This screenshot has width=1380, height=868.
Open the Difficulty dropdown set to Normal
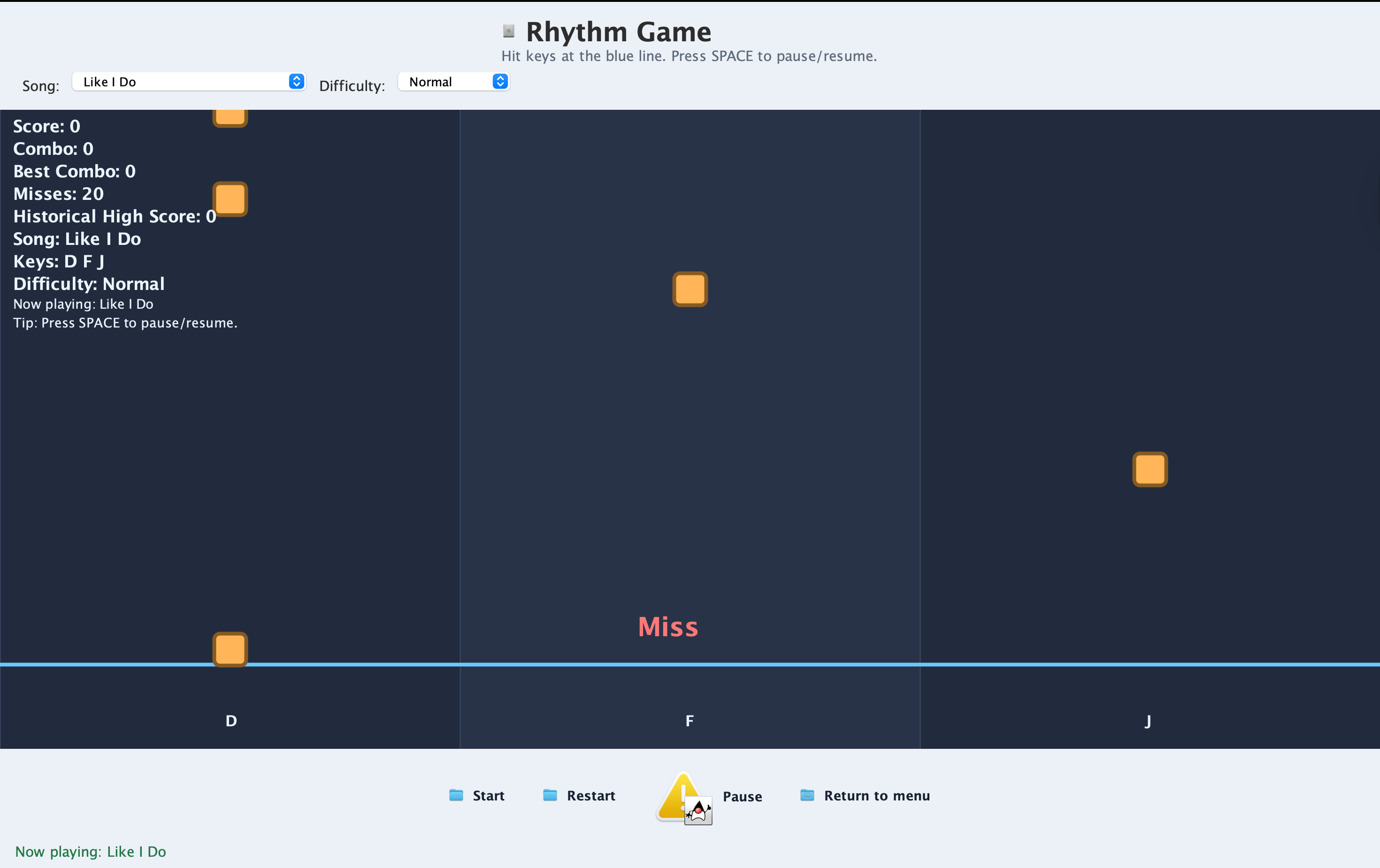pos(453,82)
